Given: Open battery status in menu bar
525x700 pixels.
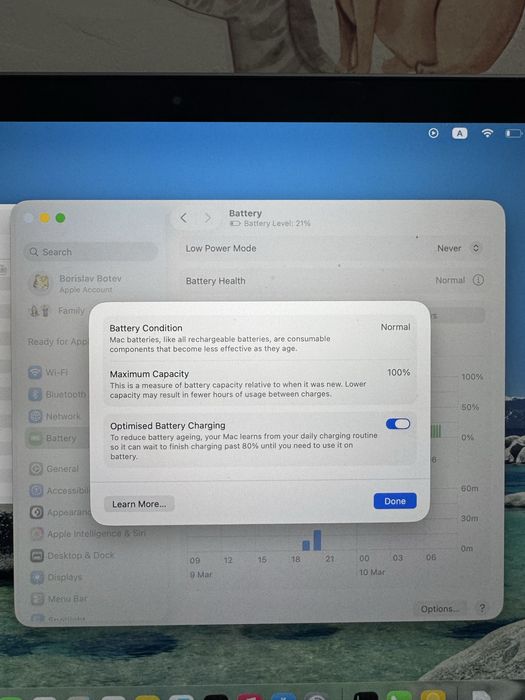Looking at the screenshot, I should 513,133.
